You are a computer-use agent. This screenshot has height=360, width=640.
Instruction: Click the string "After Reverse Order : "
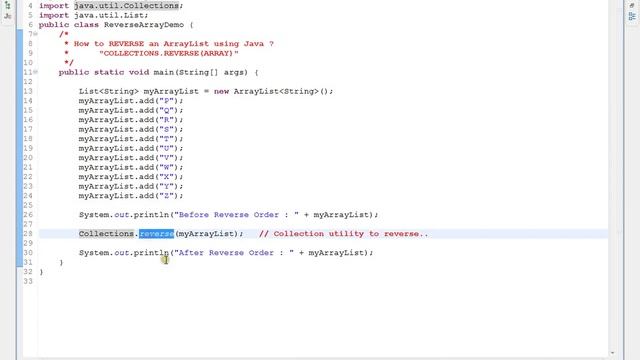[234, 253]
